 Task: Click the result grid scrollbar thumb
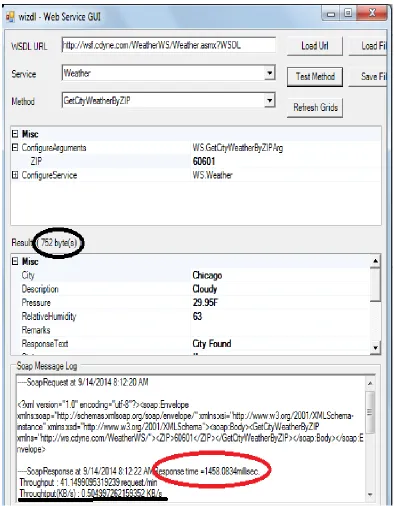point(376,284)
